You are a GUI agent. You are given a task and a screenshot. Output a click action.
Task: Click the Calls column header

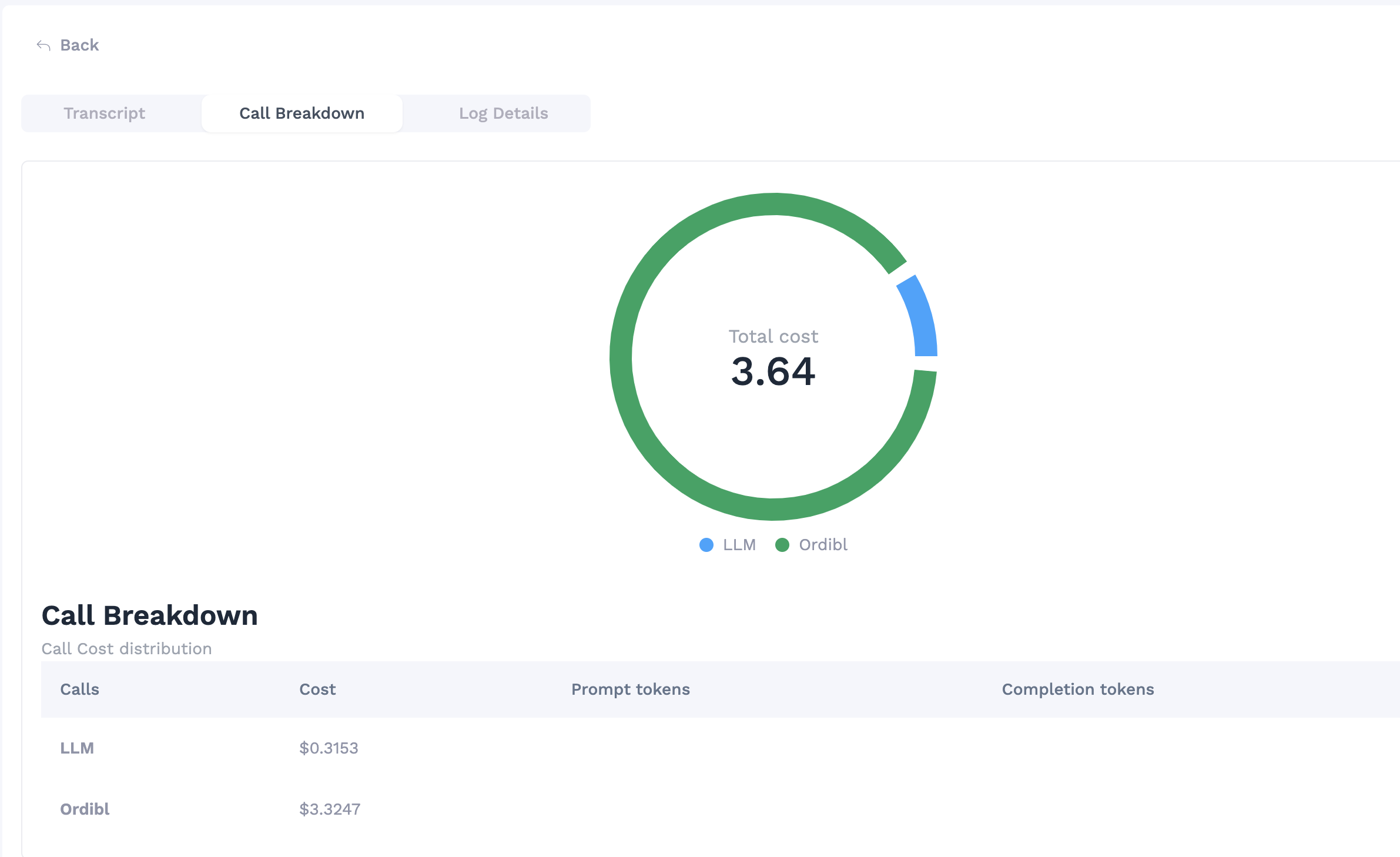coord(79,689)
